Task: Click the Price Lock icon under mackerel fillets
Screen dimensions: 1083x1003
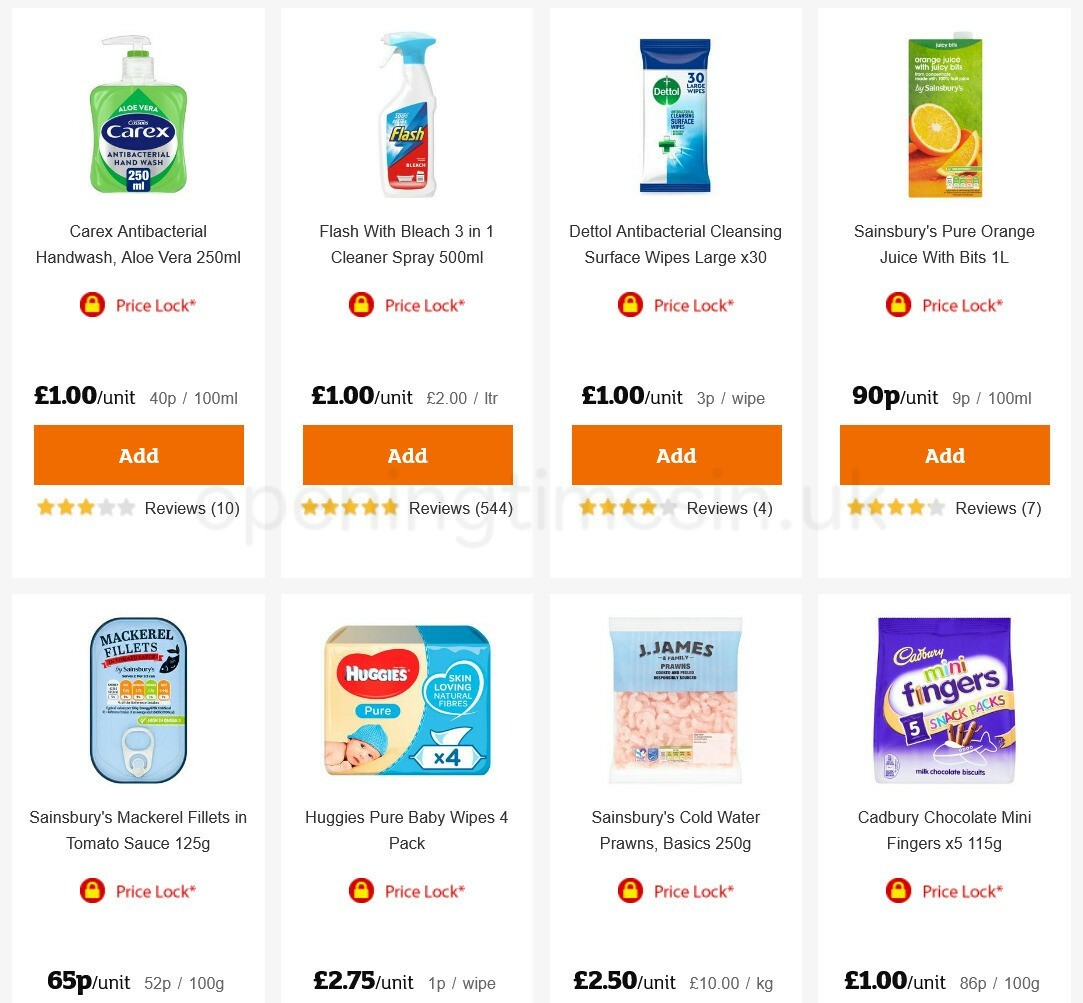Action: (x=139, y=891)
